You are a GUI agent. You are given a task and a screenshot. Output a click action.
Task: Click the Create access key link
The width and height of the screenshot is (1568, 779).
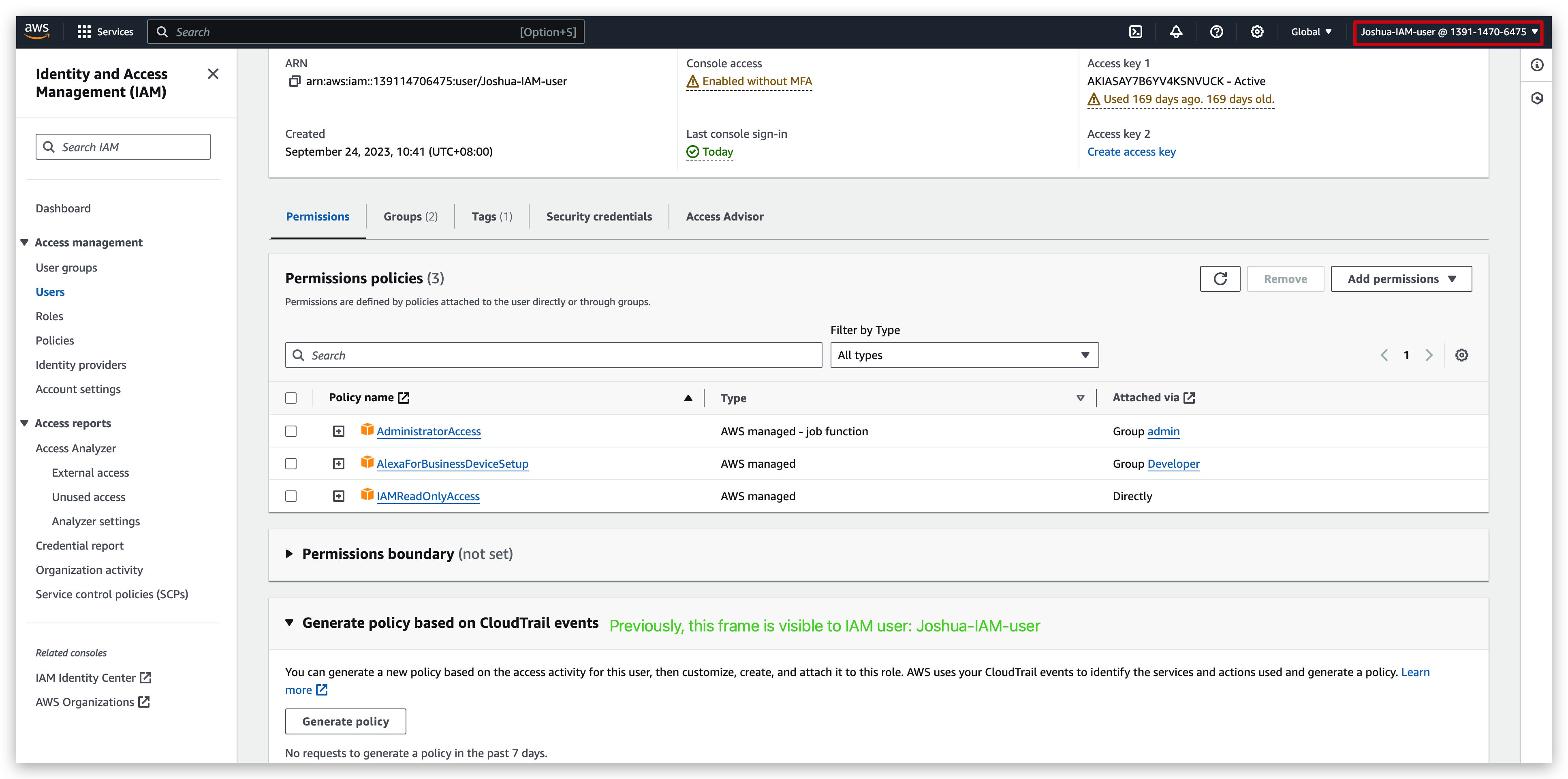coord(1131,152)
